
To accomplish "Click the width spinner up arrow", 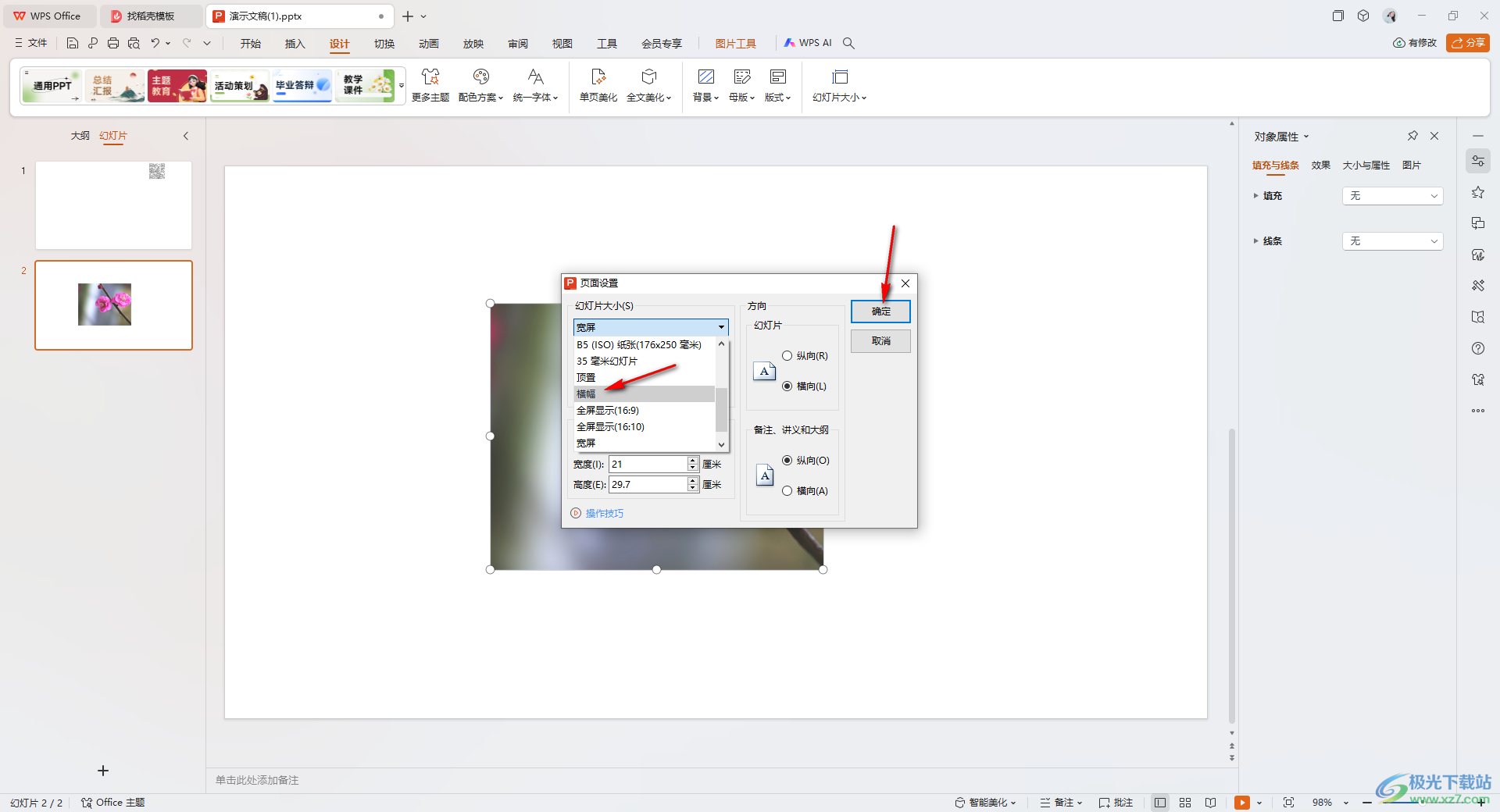I will click(692, 461).
